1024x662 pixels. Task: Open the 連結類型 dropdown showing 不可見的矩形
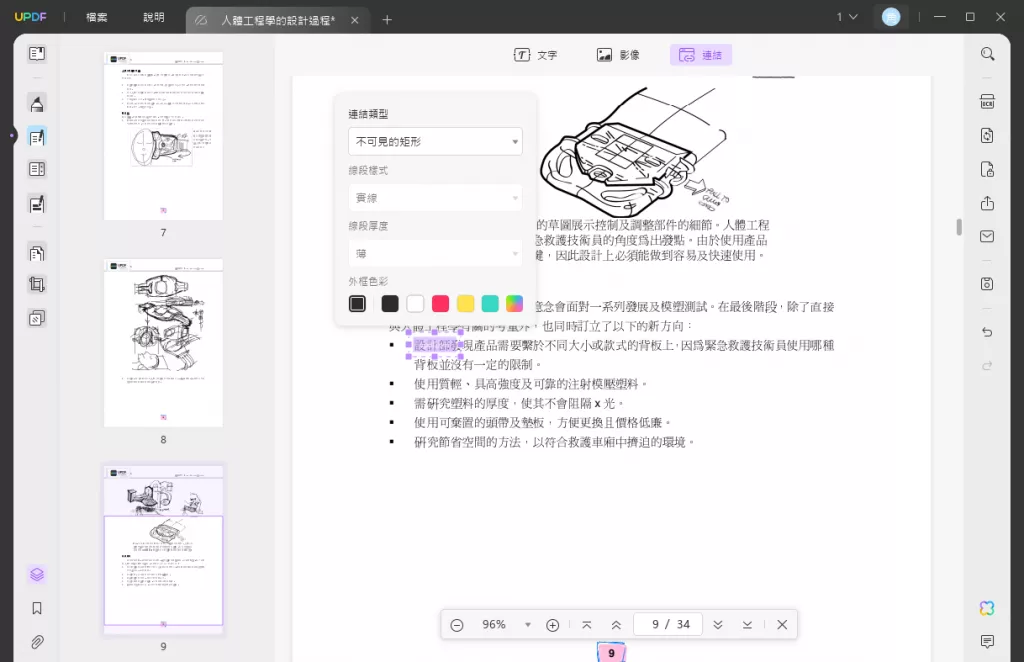pos(436,142)
